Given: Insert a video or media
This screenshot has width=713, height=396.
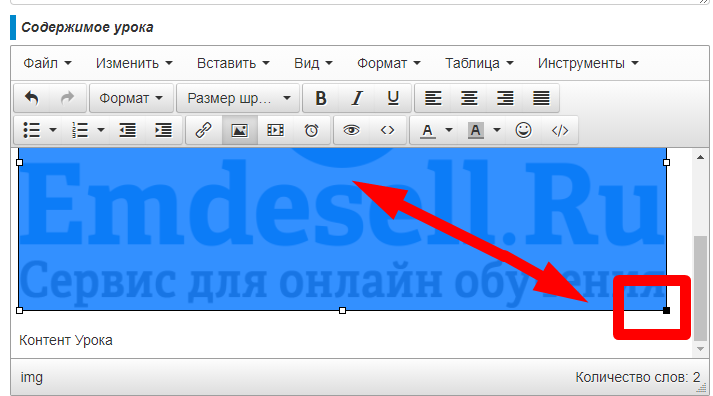Looking at the screenshot, I should click(x=276, y=130).
